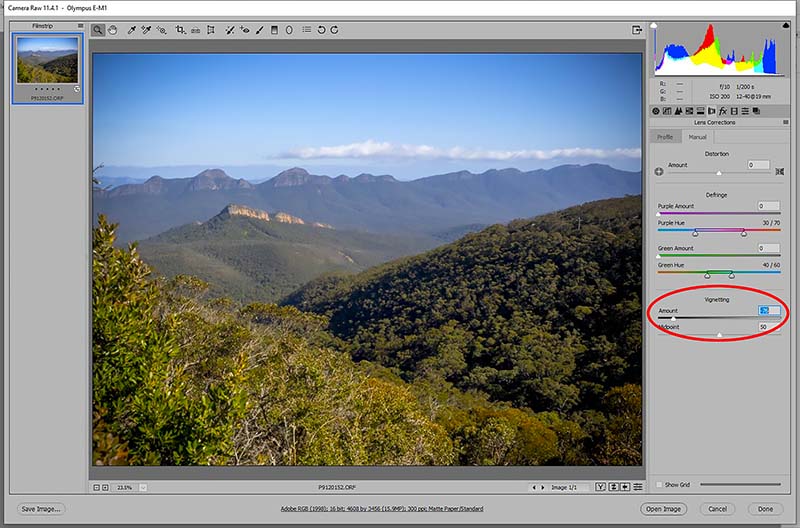Click the Save Image button
Image resolution: width=800 pixels, height=528 pixels.
point(41,509)
